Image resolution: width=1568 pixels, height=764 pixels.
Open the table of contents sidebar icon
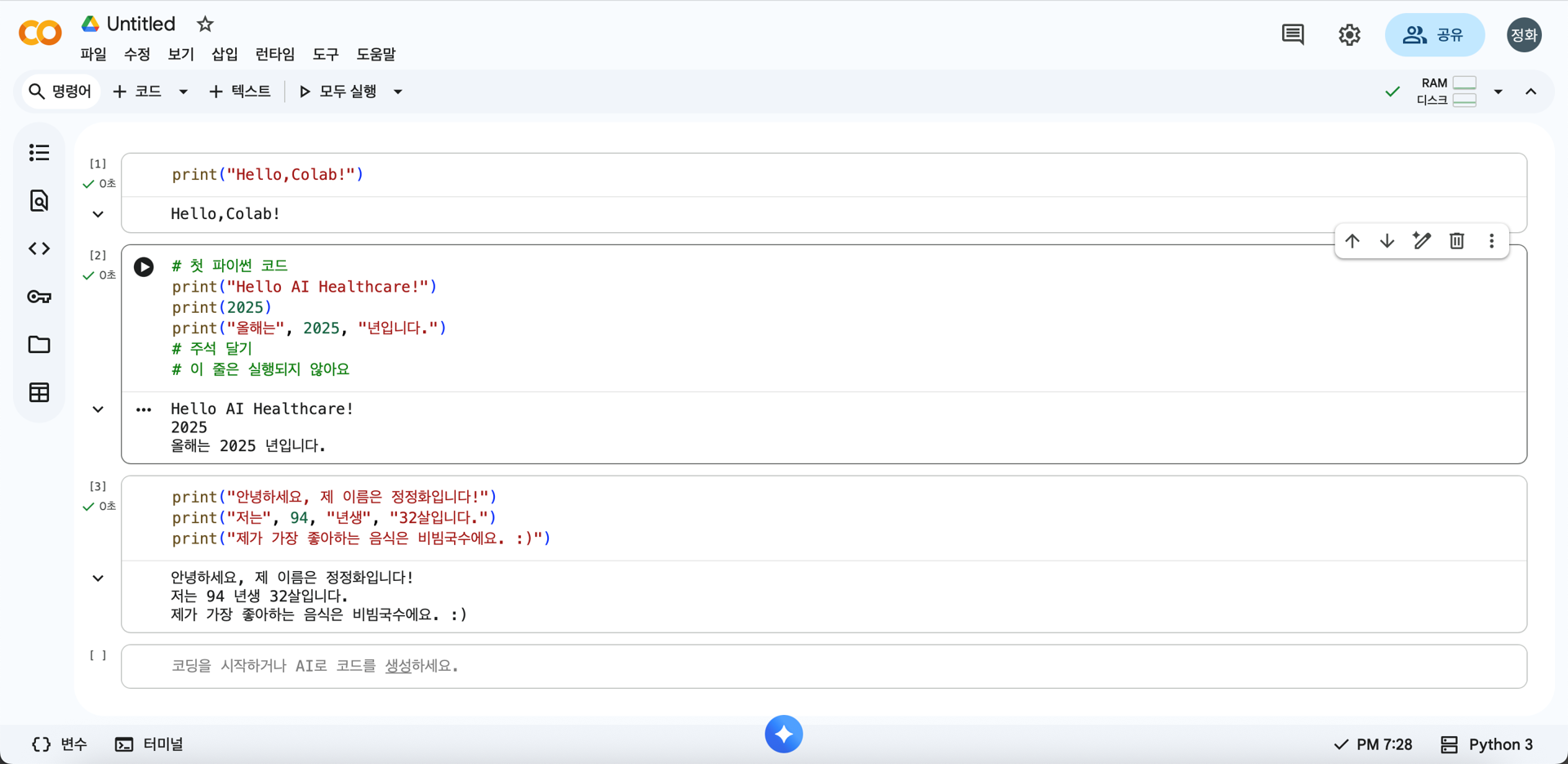pyautogui.click(x=39, y=153)
